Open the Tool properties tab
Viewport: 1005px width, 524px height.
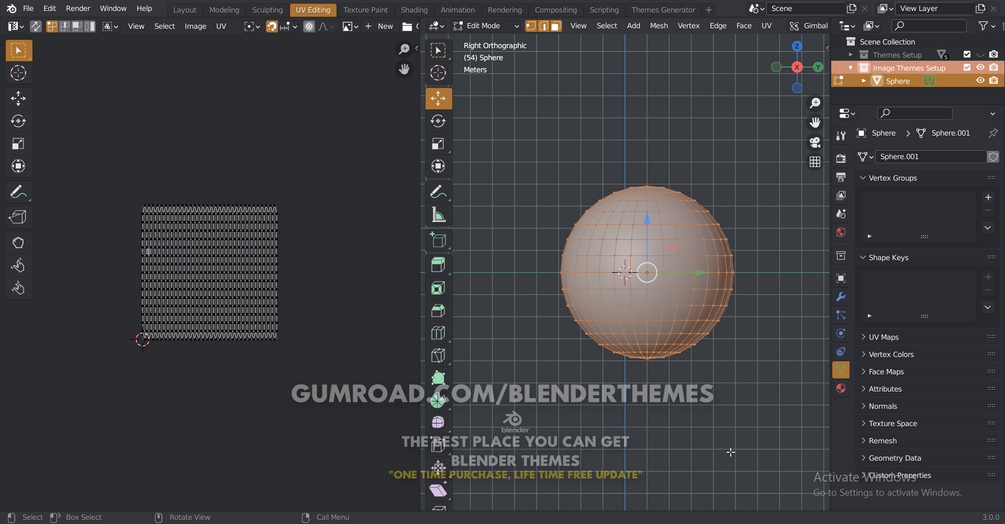(841, 135)
